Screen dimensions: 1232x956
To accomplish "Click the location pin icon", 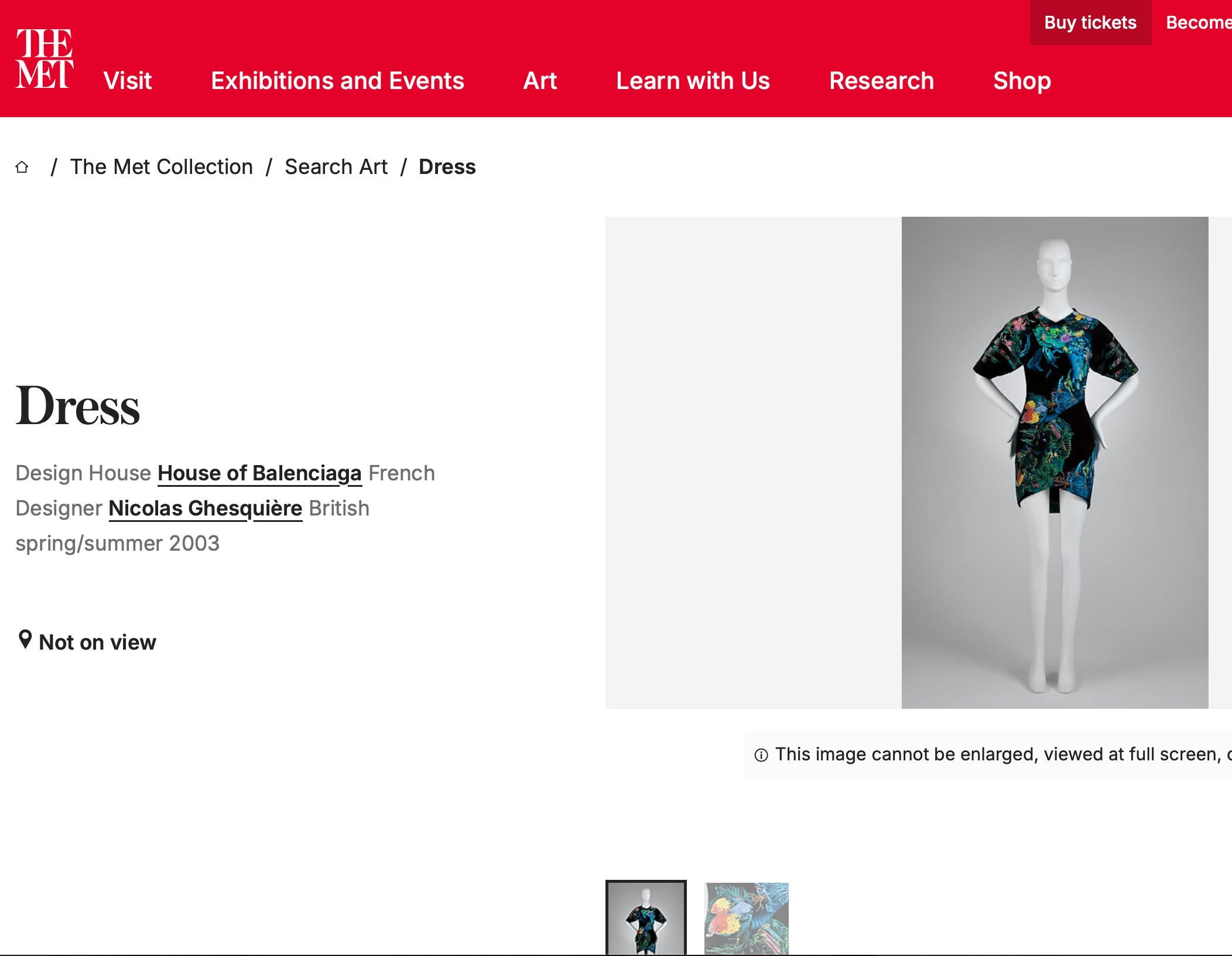I will pyautogui.click(x=25, y=640).
